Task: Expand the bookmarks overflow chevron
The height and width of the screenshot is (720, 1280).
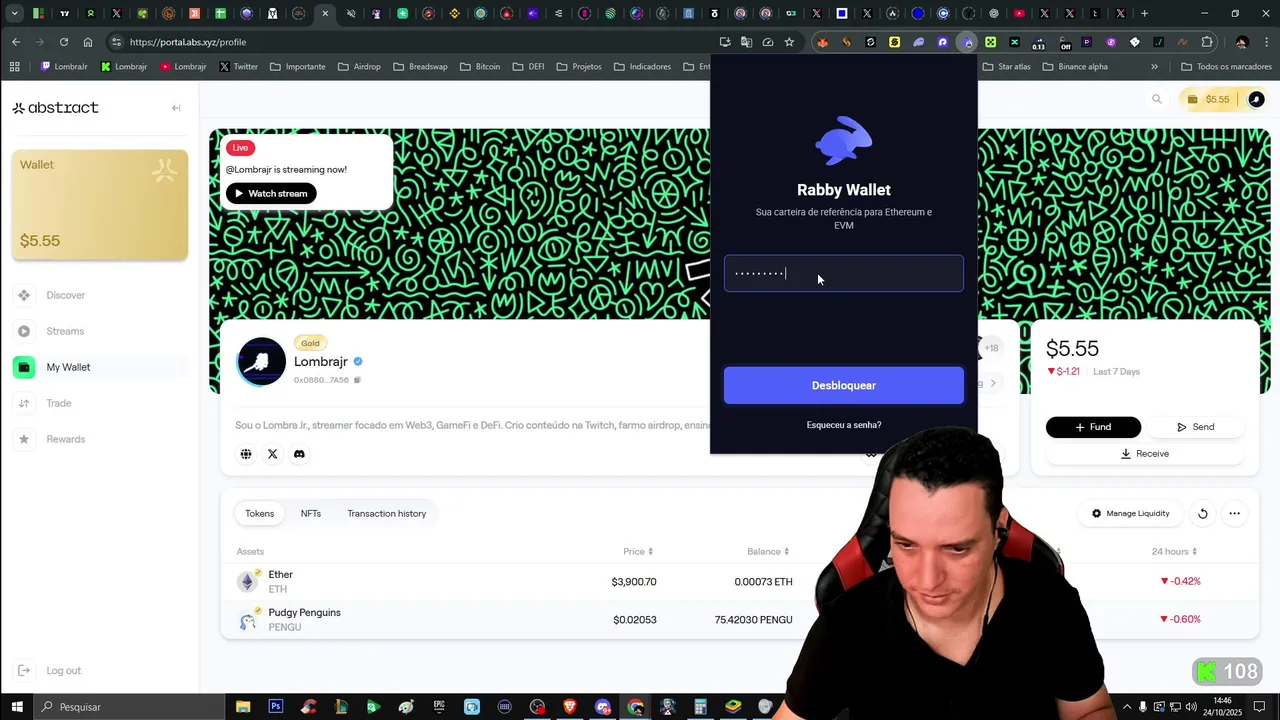Action: [1154, 67]
